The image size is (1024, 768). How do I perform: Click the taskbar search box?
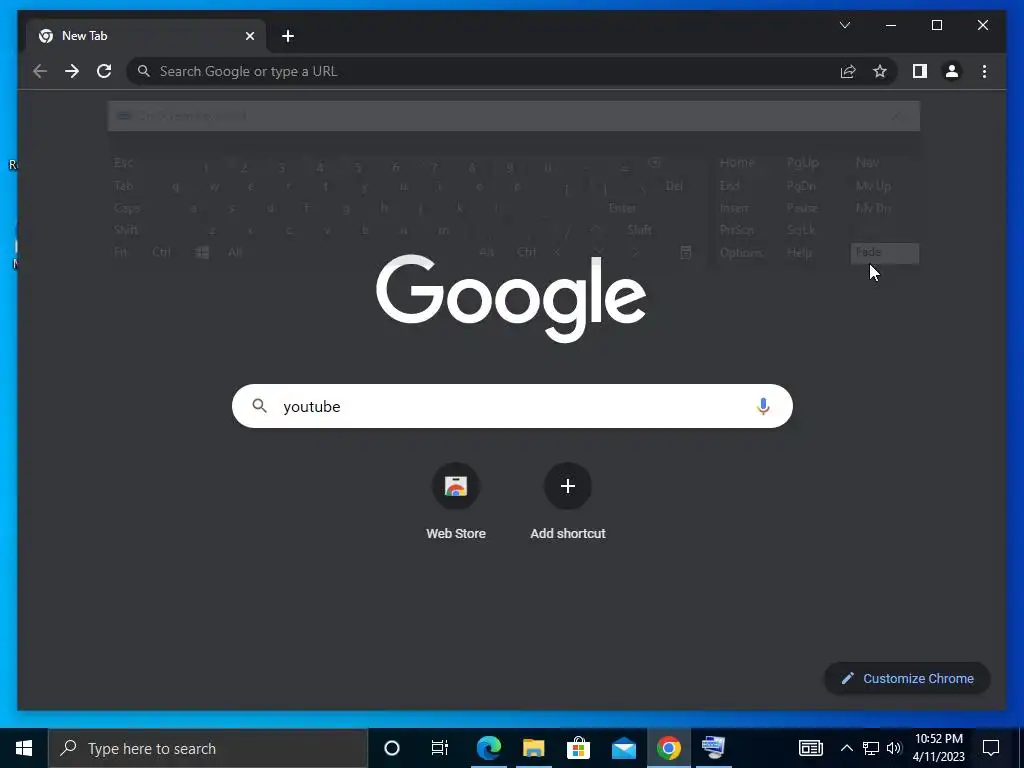click(x=208, y=748)
